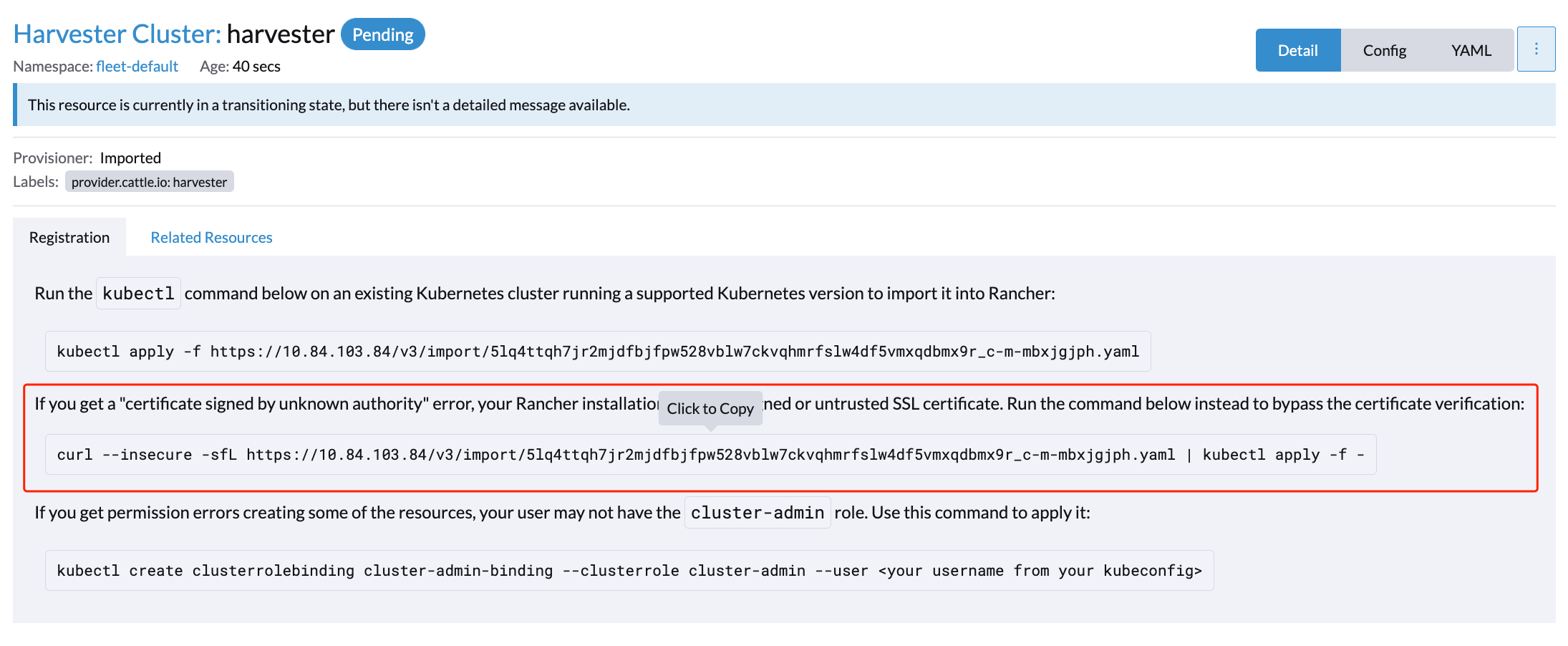The image size is (1568, 646).
Task: Open the fleet-default namespace link
Action: click(137, 67)
